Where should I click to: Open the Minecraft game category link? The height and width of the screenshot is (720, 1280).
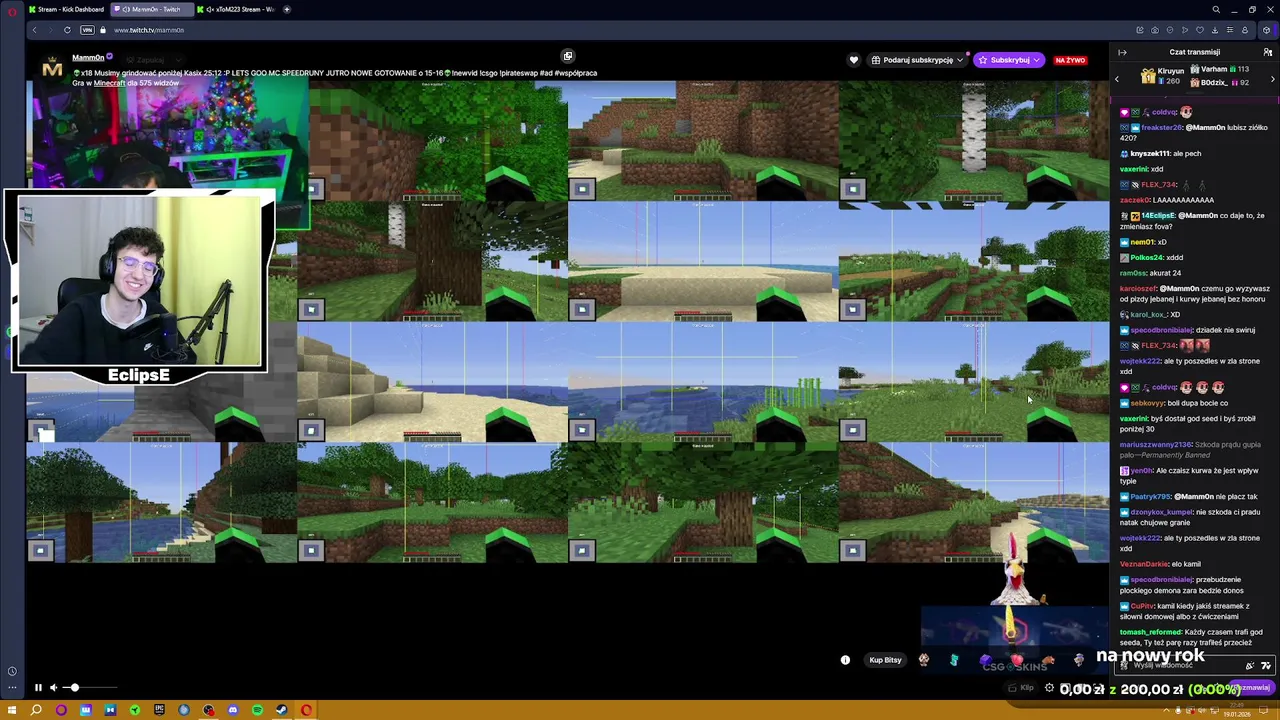click(x=110, y=83)
